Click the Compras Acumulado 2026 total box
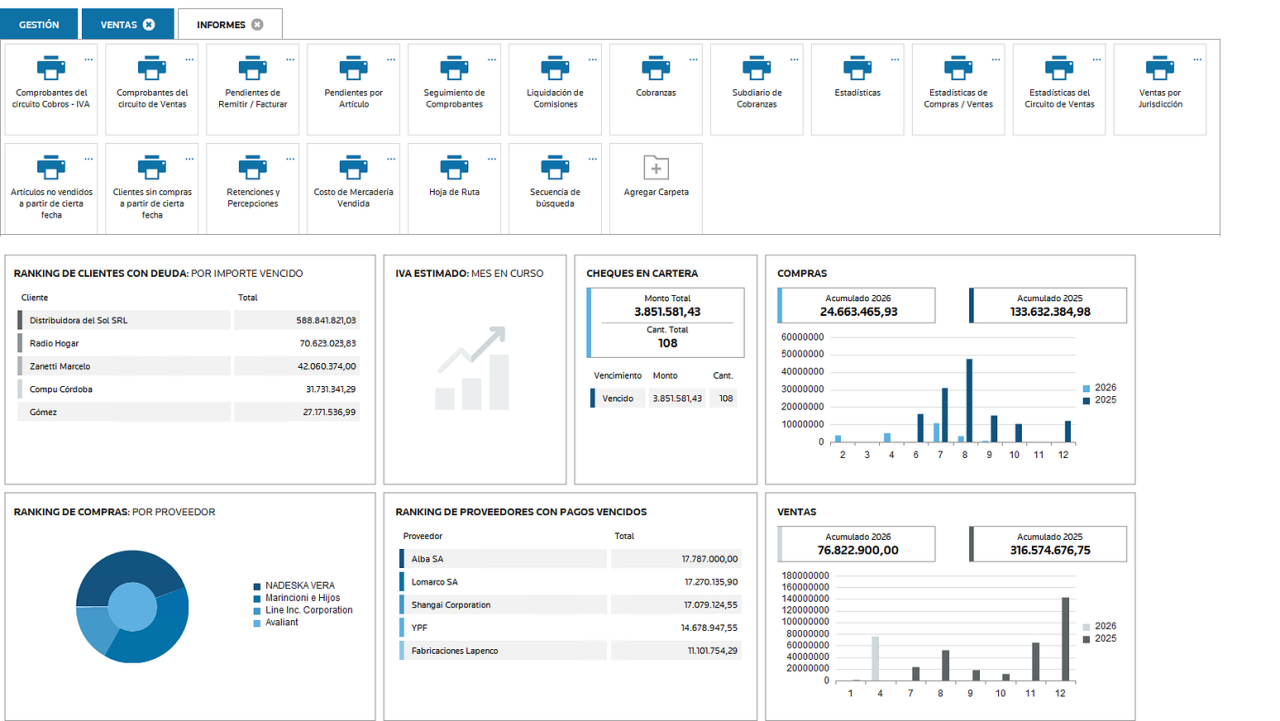This screenshot has height=721, width=1280. coord(857,306)
